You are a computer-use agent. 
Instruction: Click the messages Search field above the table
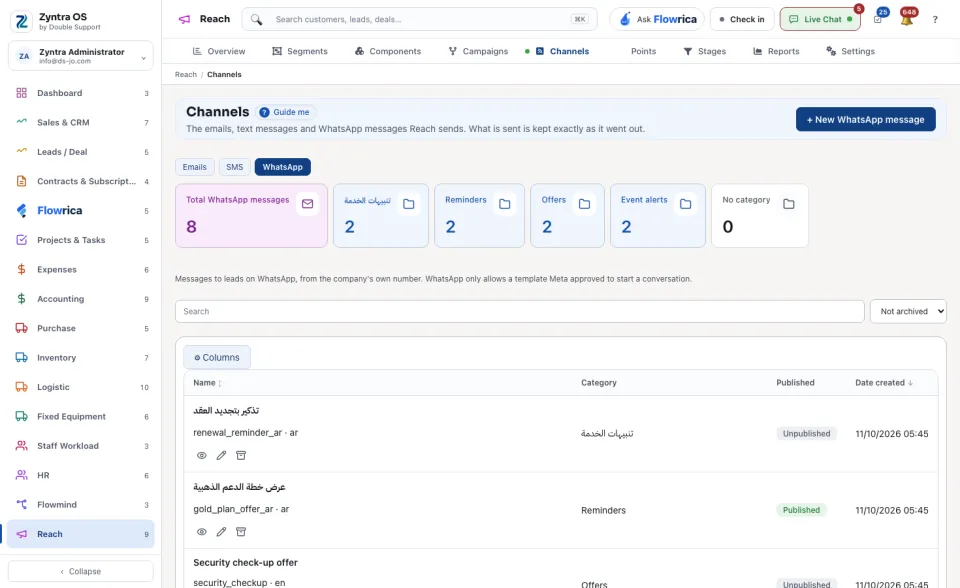pos(520,311)
